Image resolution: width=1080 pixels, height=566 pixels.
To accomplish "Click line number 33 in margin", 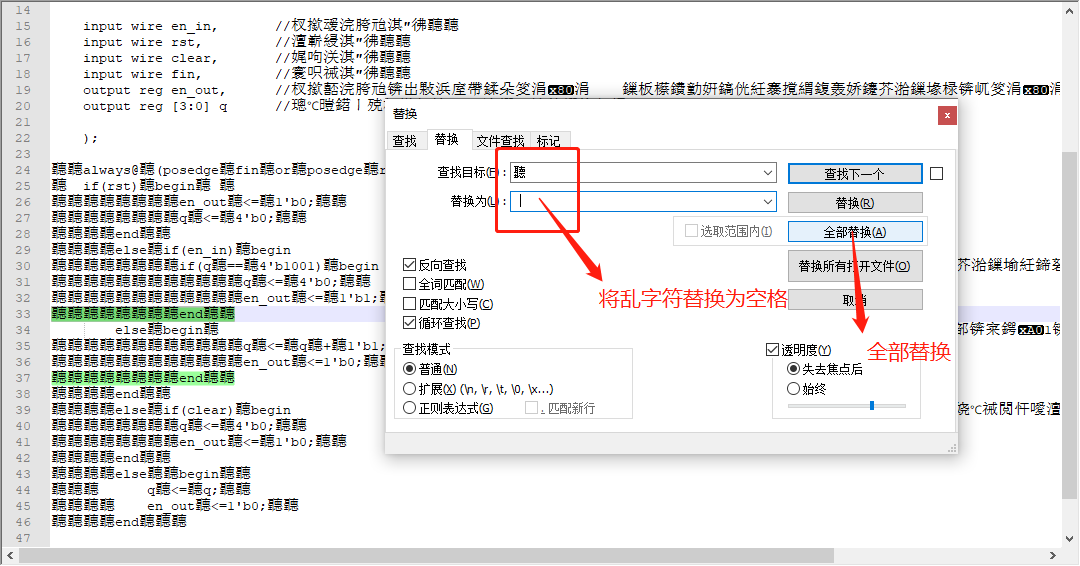I will tap(23, 314).
